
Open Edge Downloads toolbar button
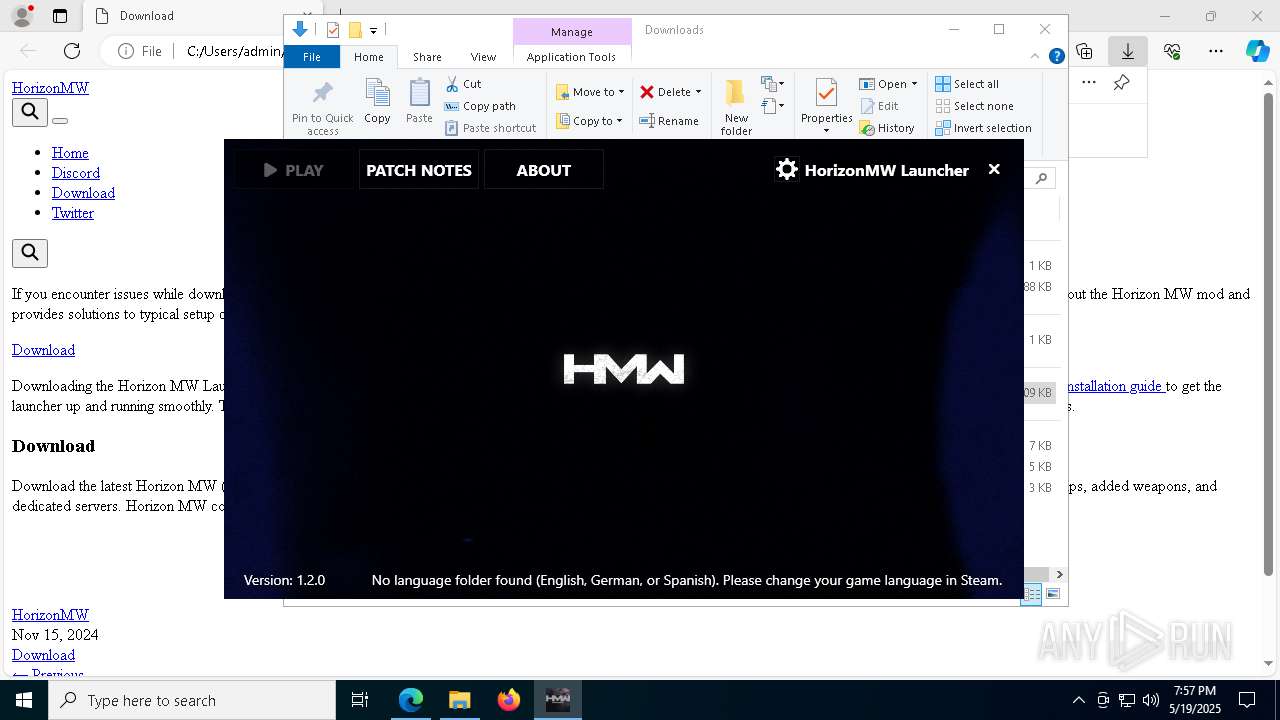pos(1128,51)
